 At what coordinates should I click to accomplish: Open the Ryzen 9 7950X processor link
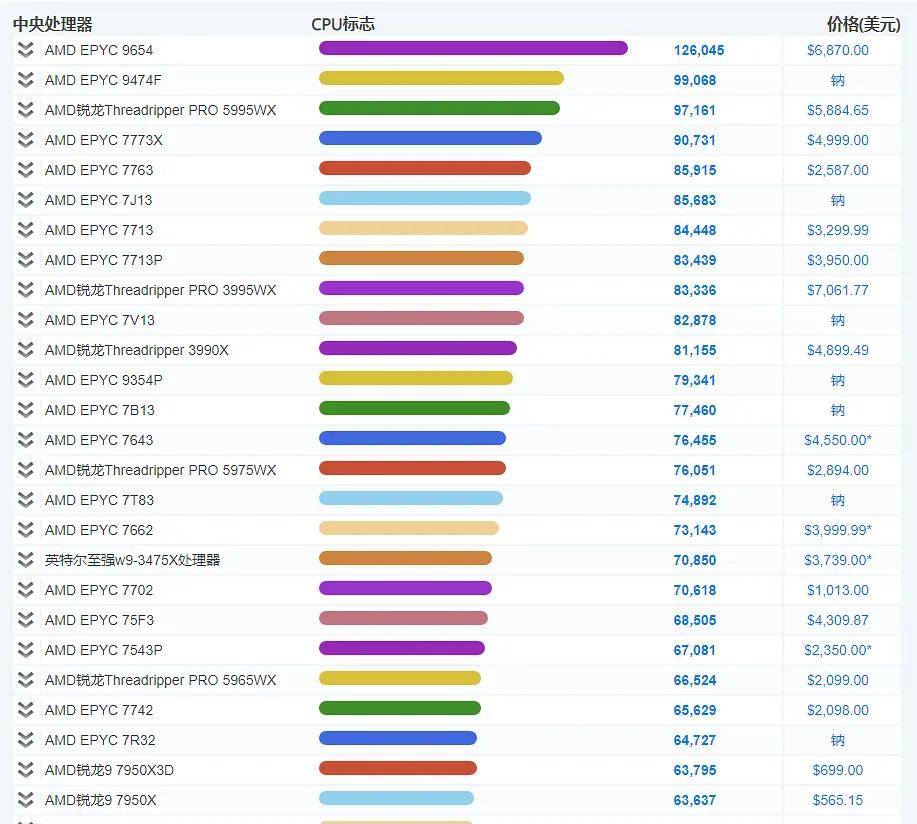[101, 800]
